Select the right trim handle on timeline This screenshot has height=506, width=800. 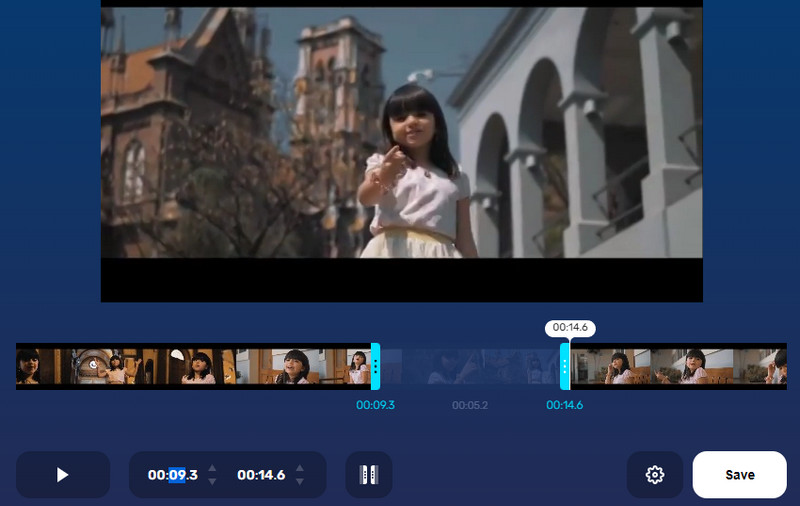(x=565, y=366)
